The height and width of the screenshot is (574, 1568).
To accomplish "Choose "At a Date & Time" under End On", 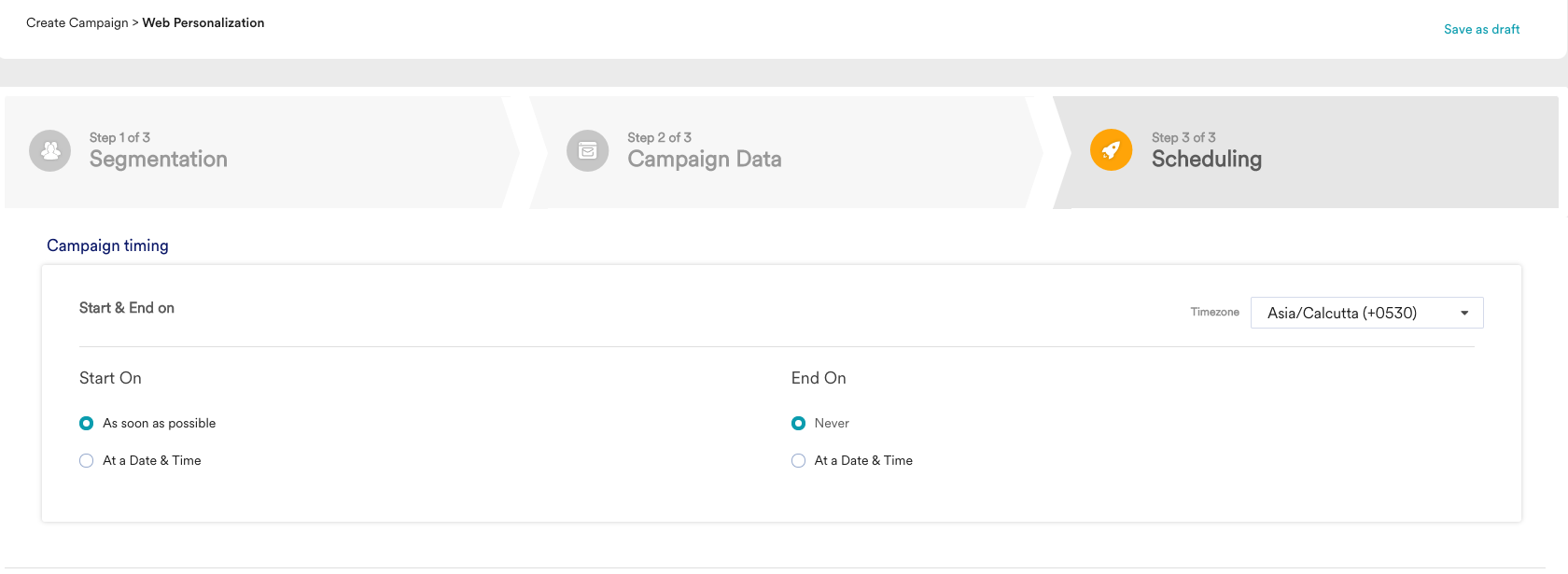I will pos(798,461).
